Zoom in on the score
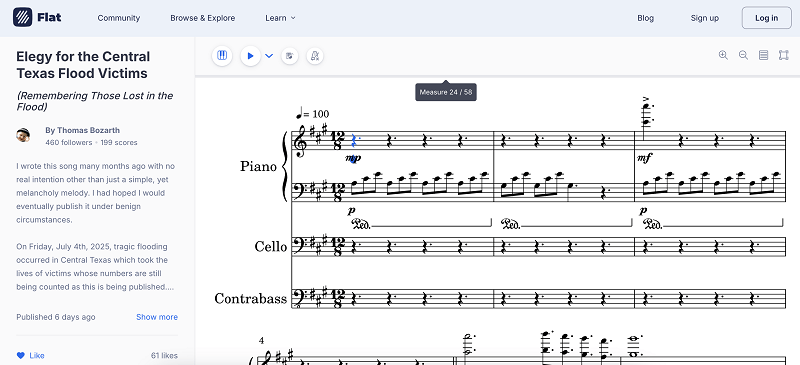Screen dimensions: 800x365 (723, 55)
